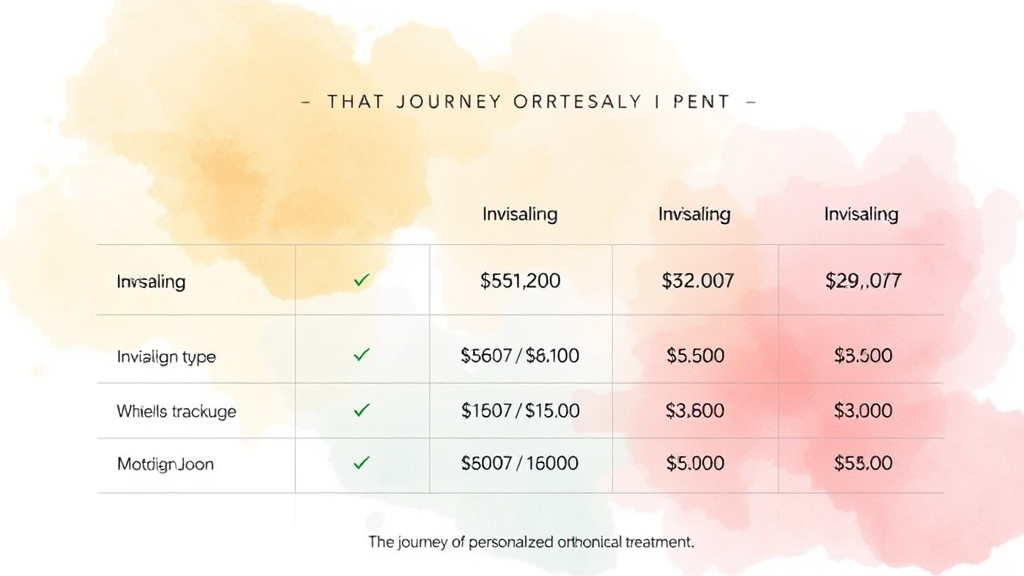1024x576 pixels.
Task: Click the green checkmark in the Invsaling row
Action: (x=362, y=282)
